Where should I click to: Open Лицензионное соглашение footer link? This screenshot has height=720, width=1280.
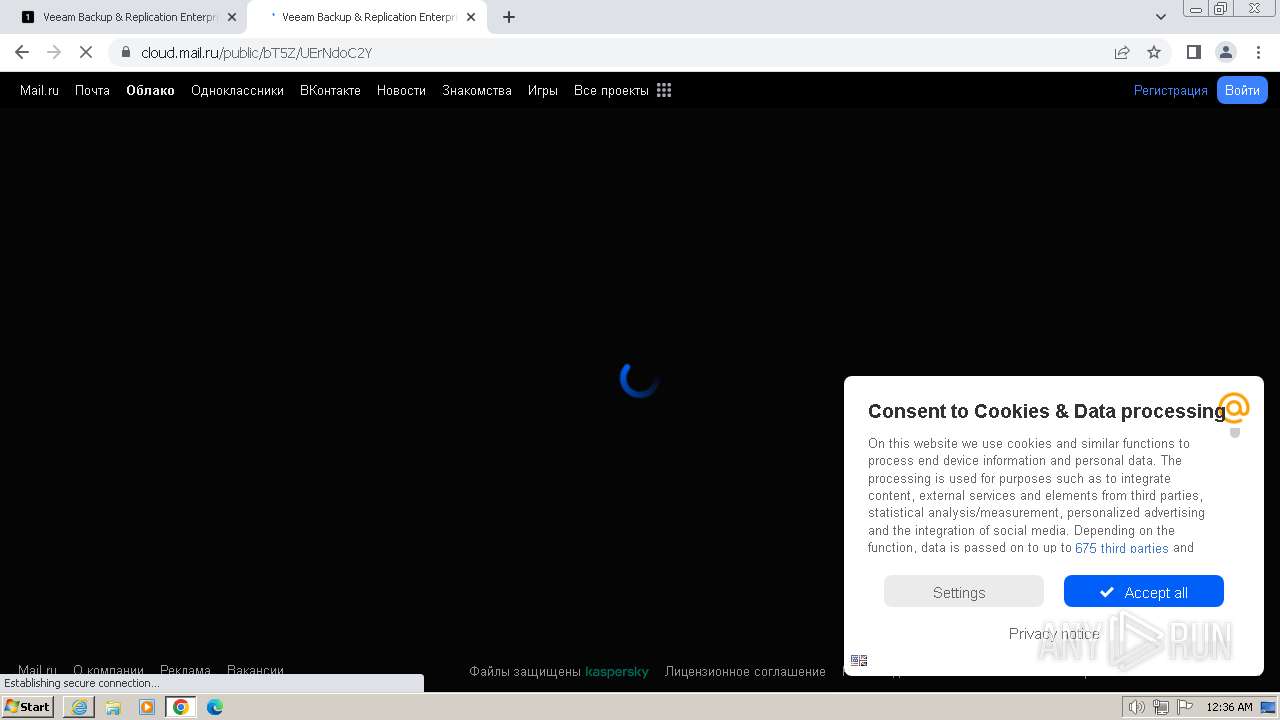click(745, 671)
